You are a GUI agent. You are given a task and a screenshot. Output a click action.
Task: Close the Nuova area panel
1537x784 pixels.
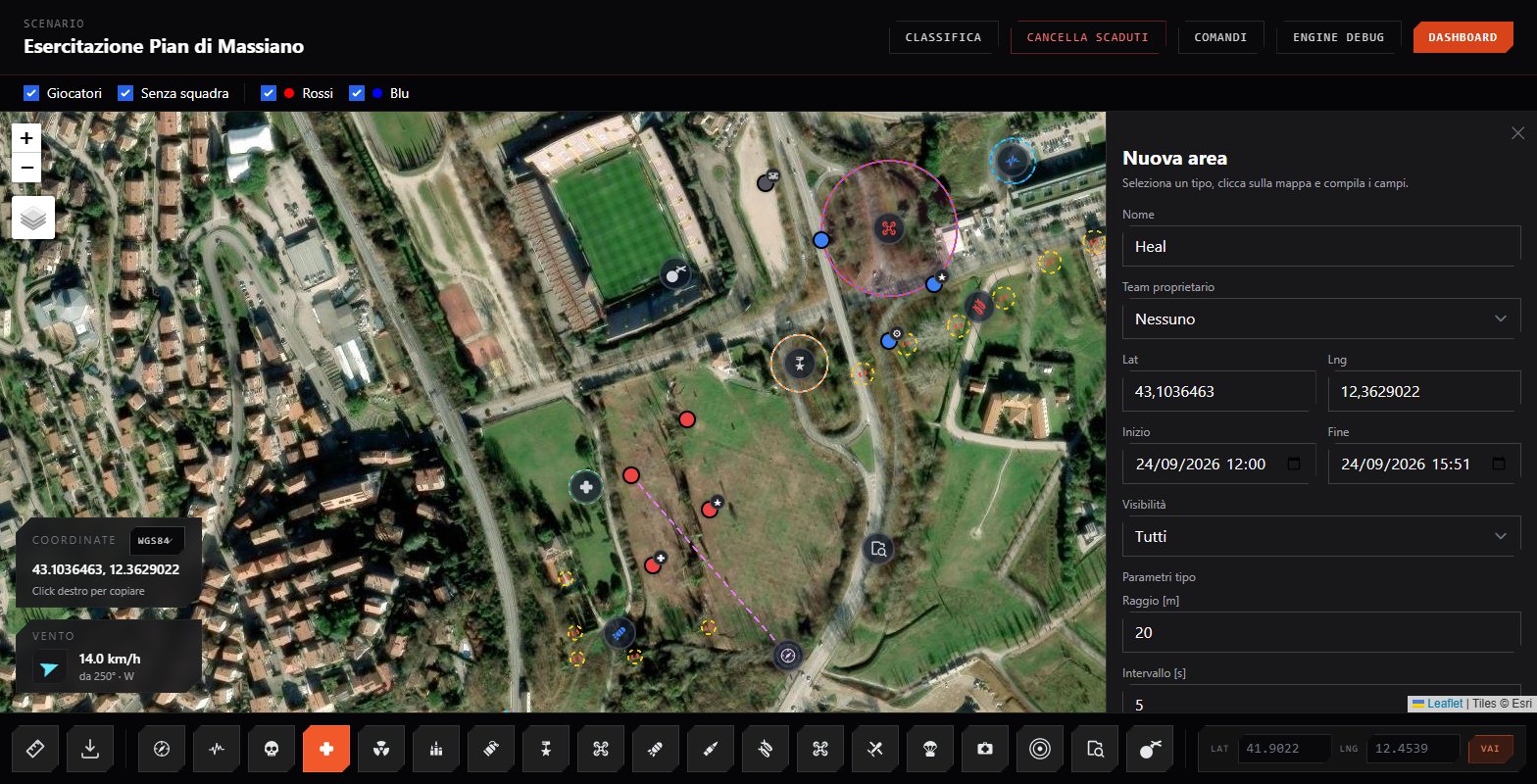point(1518,132)
